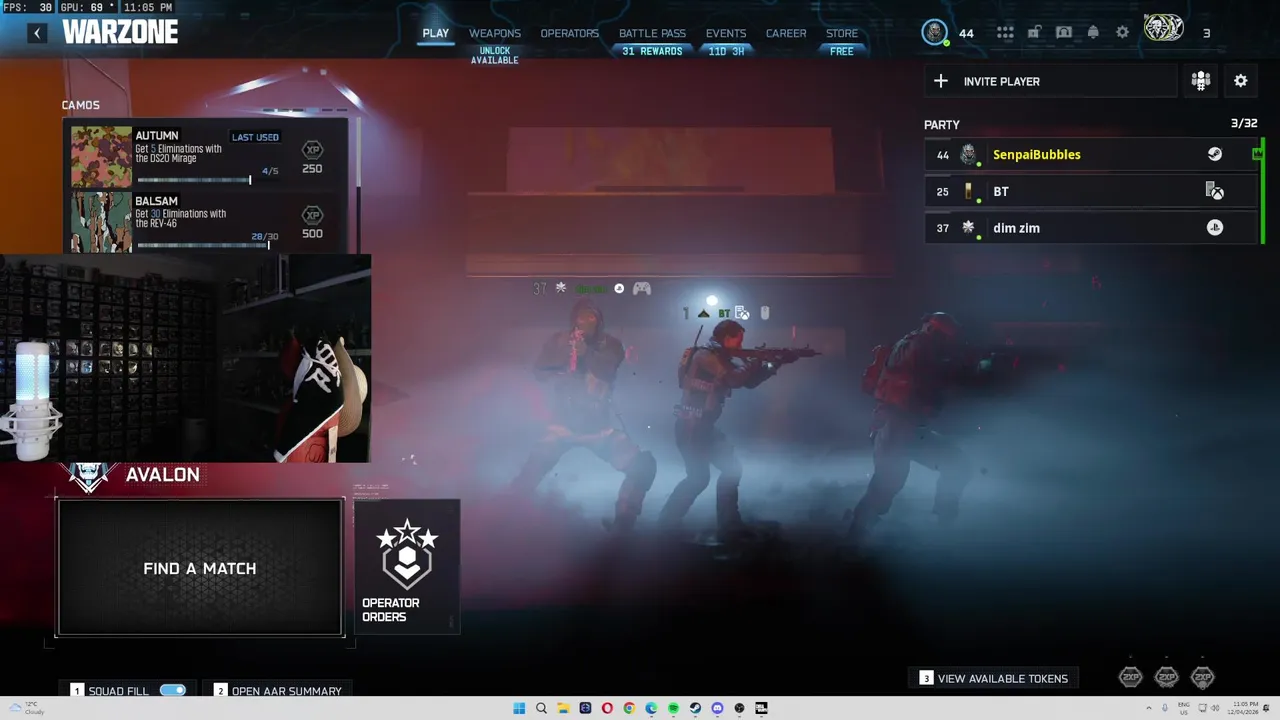The width and height of the screenshot is (1280, 720).
Task: Go back with the arrow beside WARZONE
Action: click(37, 33)
